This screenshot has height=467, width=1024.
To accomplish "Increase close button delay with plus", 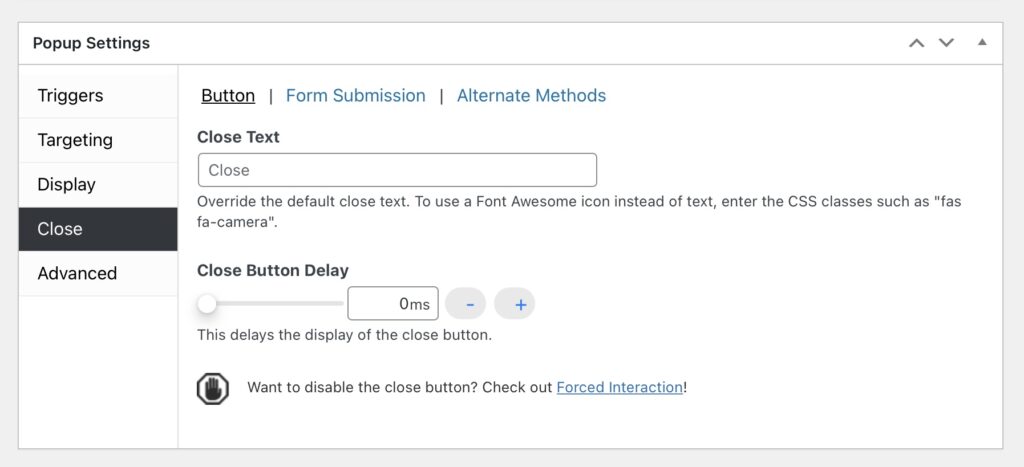I will pos(515,304).
